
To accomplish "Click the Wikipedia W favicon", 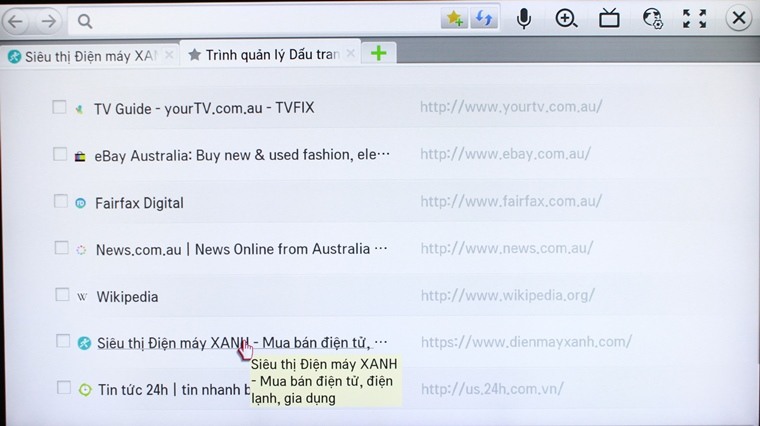I will (82, 297).
